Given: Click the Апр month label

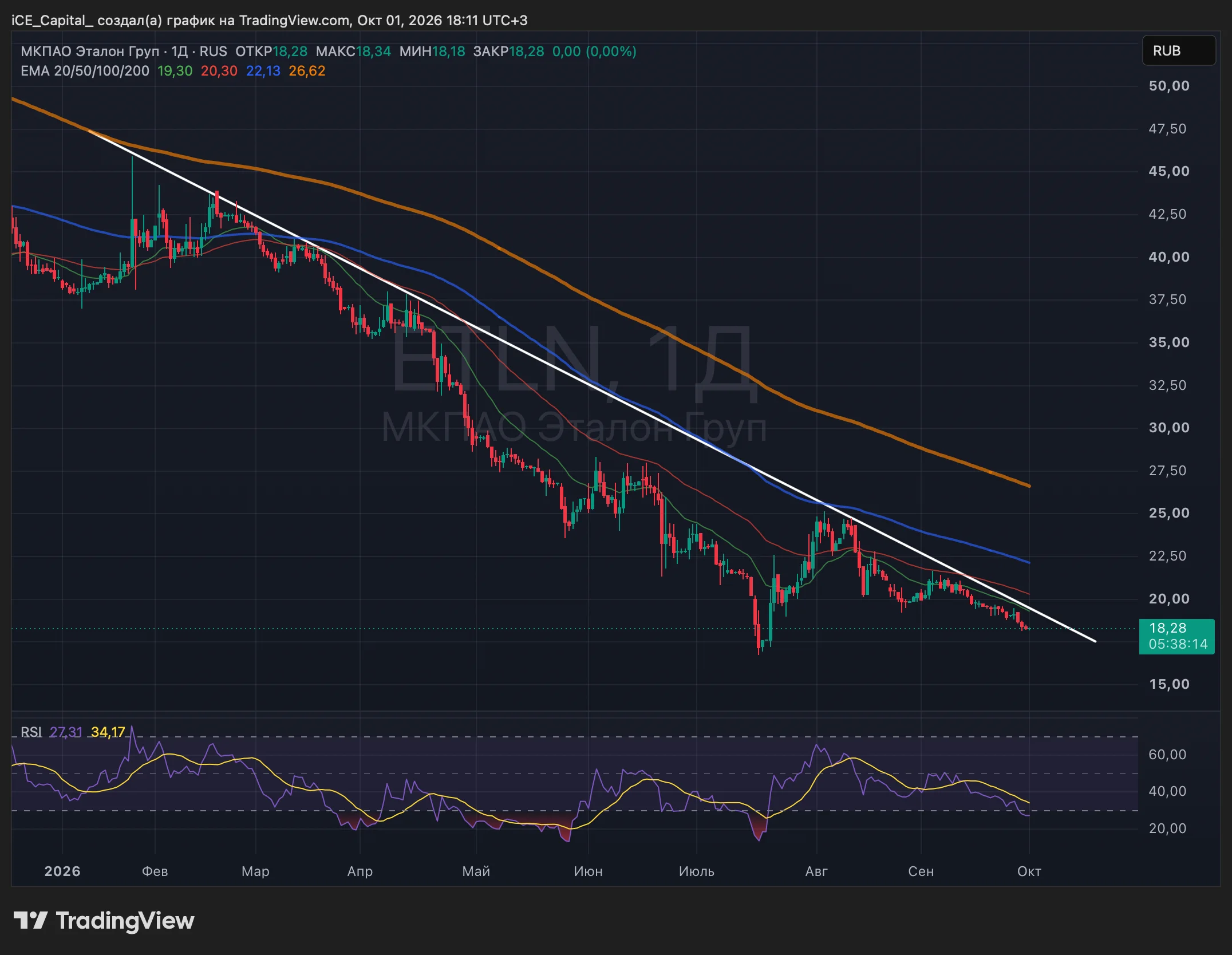Looking at the screenshot, I should point(360,871).
